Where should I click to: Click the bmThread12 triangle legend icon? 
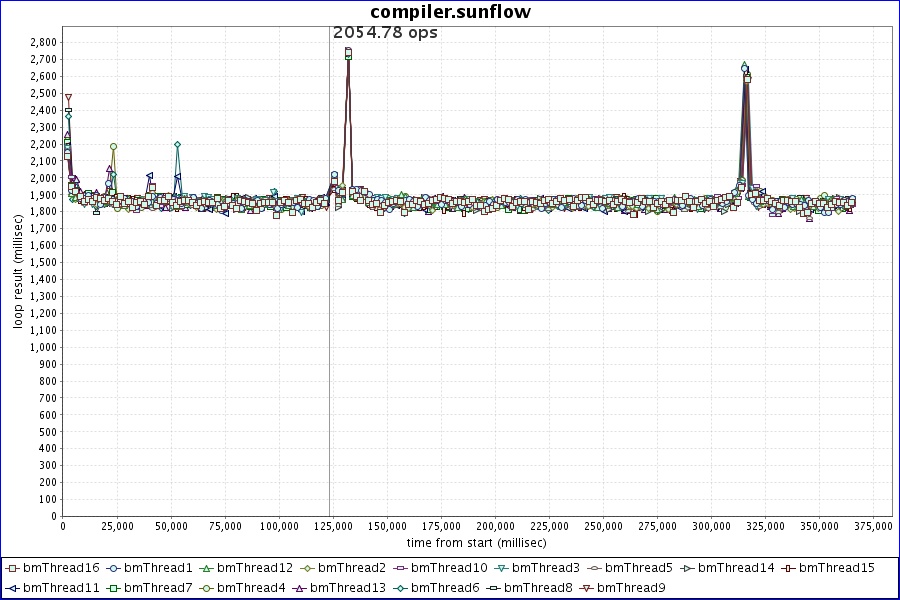coord(205,568)
